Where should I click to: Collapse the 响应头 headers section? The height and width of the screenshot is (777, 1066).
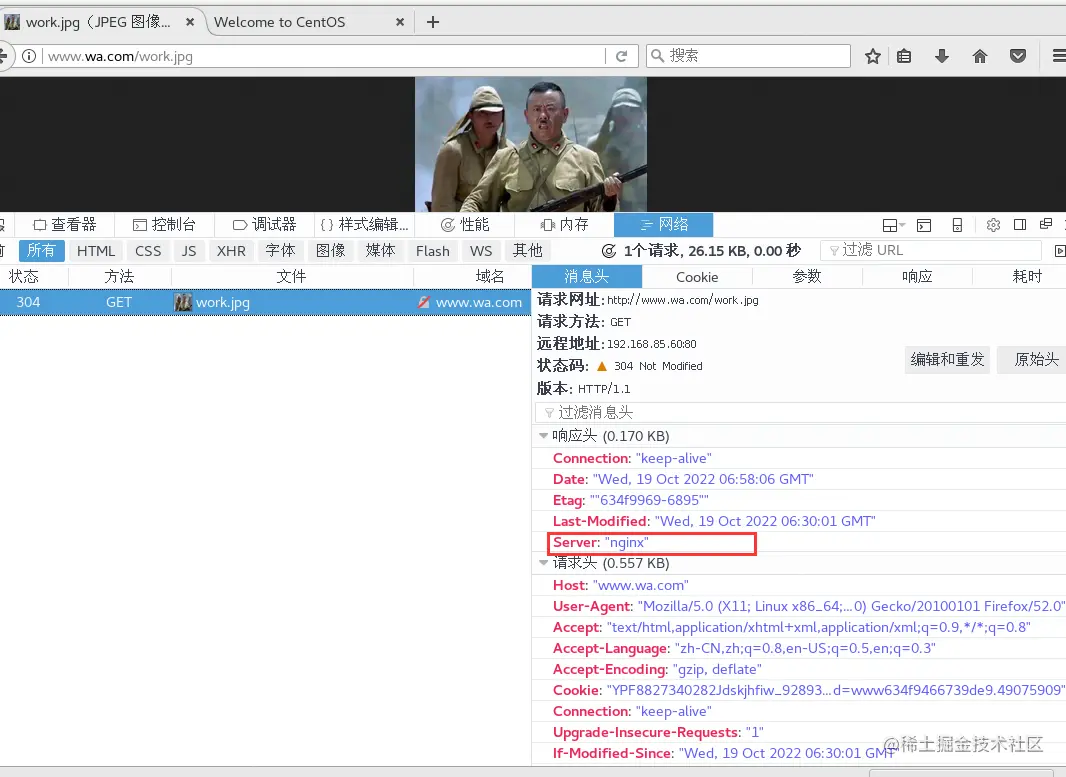tap(545, 435)
